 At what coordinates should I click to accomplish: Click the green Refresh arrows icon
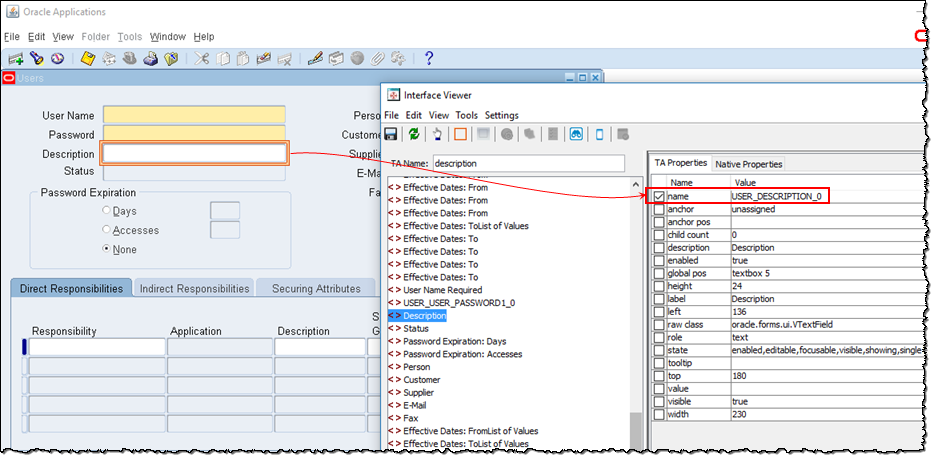coord(414,134)
